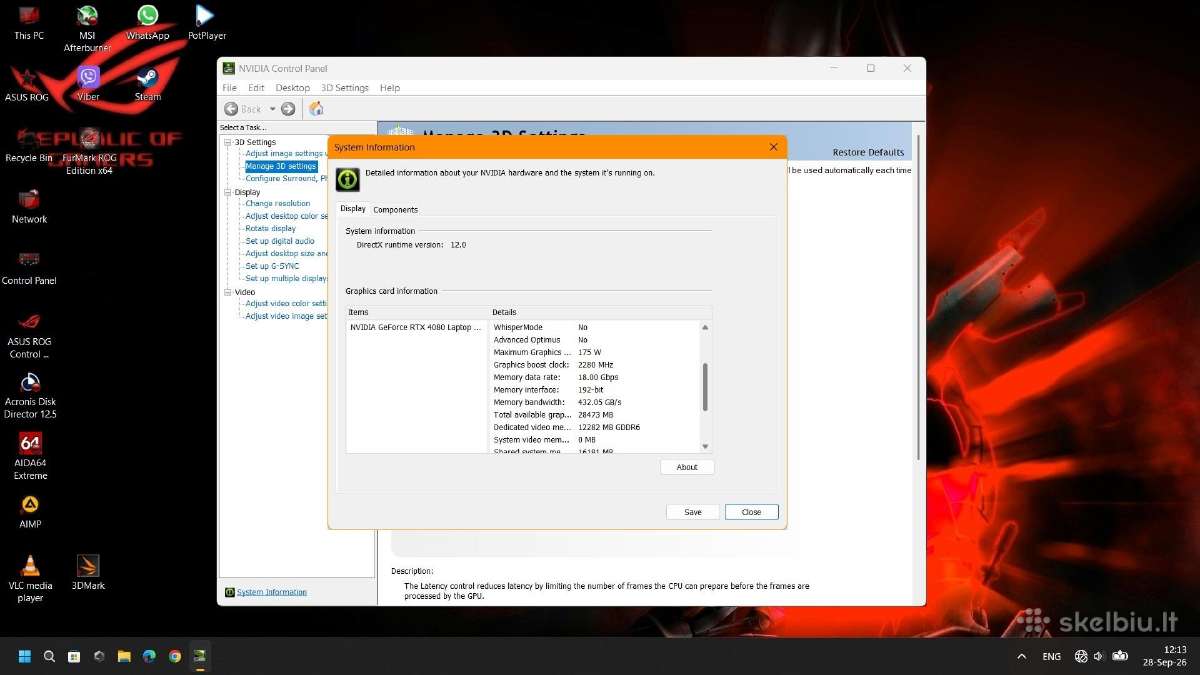Launch the ASUS ROG Control shortcut
1200x675 pixels.
29,335
